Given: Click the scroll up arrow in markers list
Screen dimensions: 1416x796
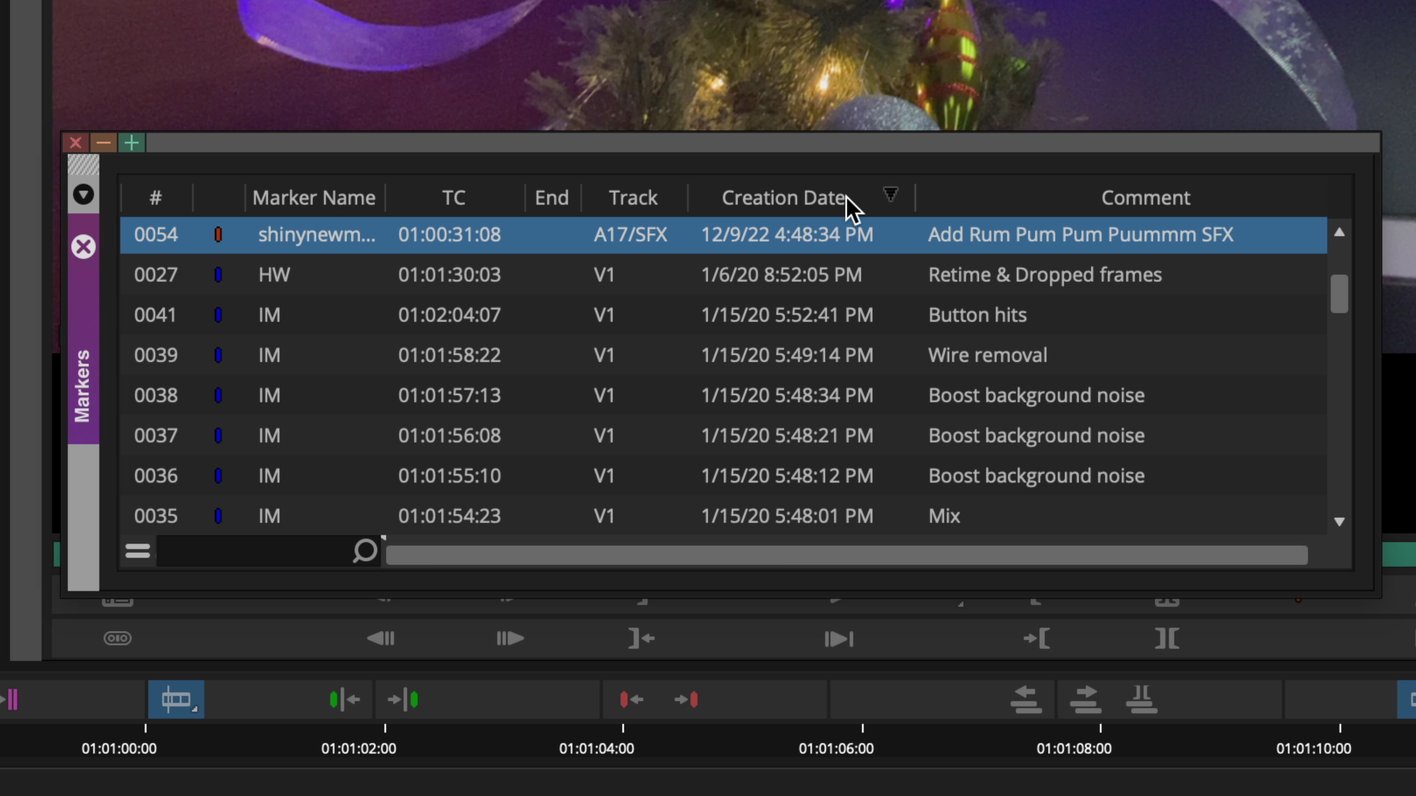Looking at the screenshot, I should pyautogui.click(x=1339, y=232).
